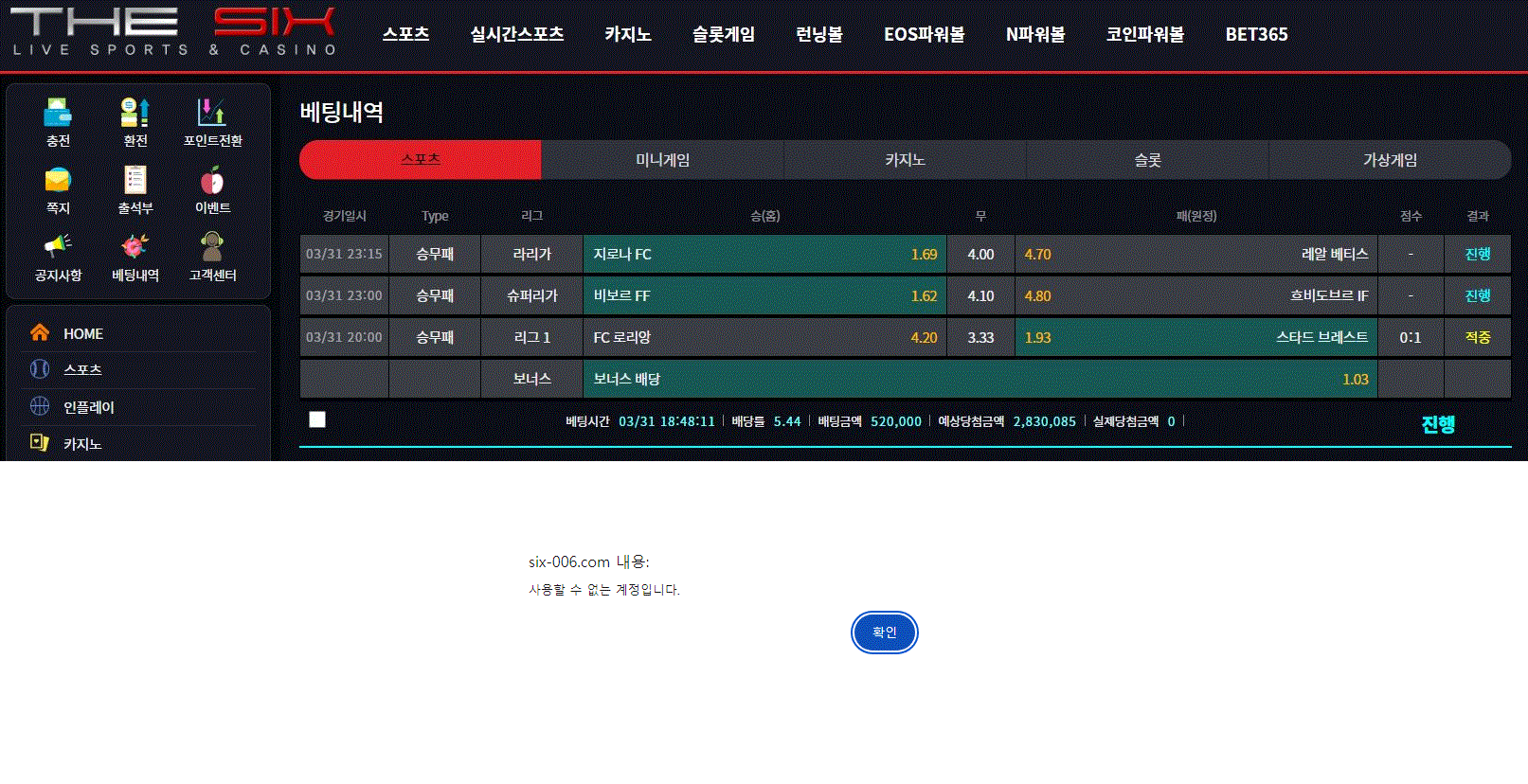Click the 공지사항 megaphone icon
This screenshot has height=784, width=1528.
pos(58,248)
